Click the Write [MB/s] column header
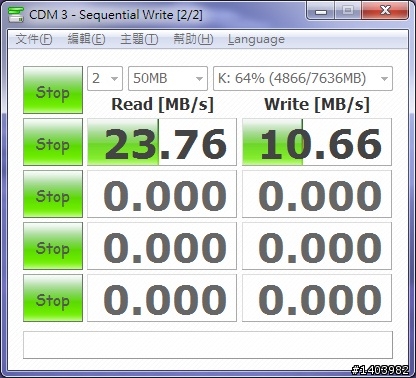The height and width of the screenshot is (378, 416). tap(317, 104)
